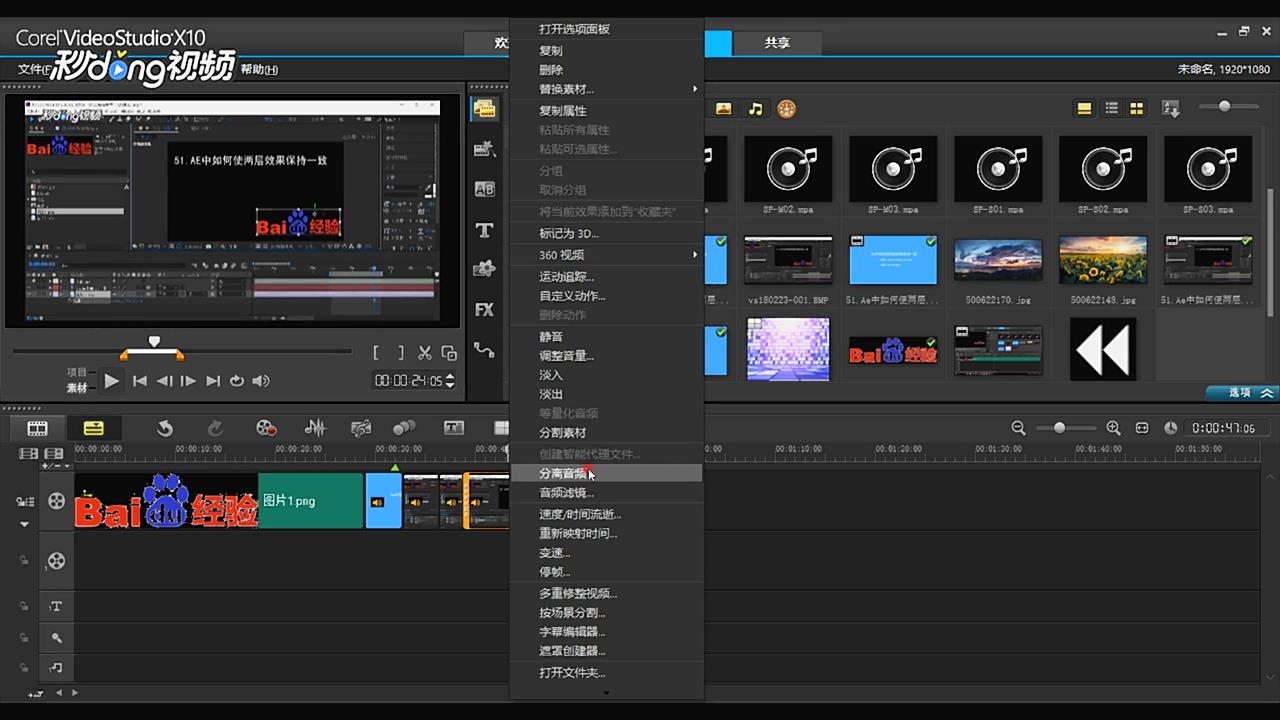1280x720 pixels.
Task: Click the project duration clock icon
Action: [1171, 428]
